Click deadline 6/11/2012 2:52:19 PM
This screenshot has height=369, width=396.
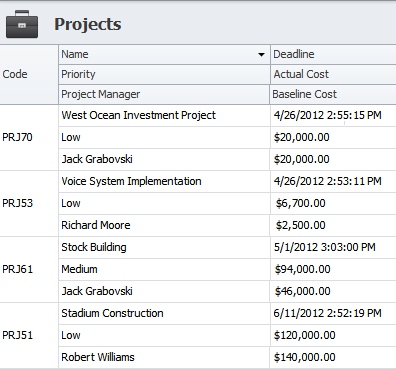(333, 313)
